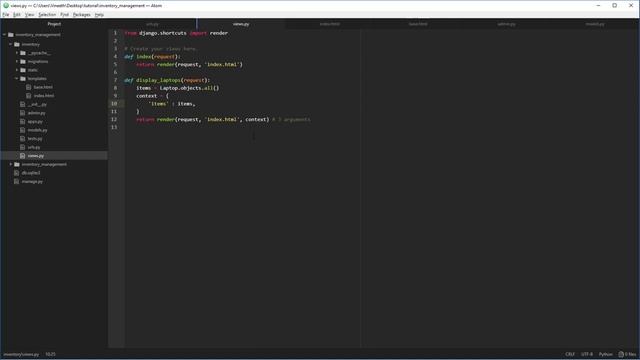
Task: Open admin.py in the project tree
Action: [36, 113]
